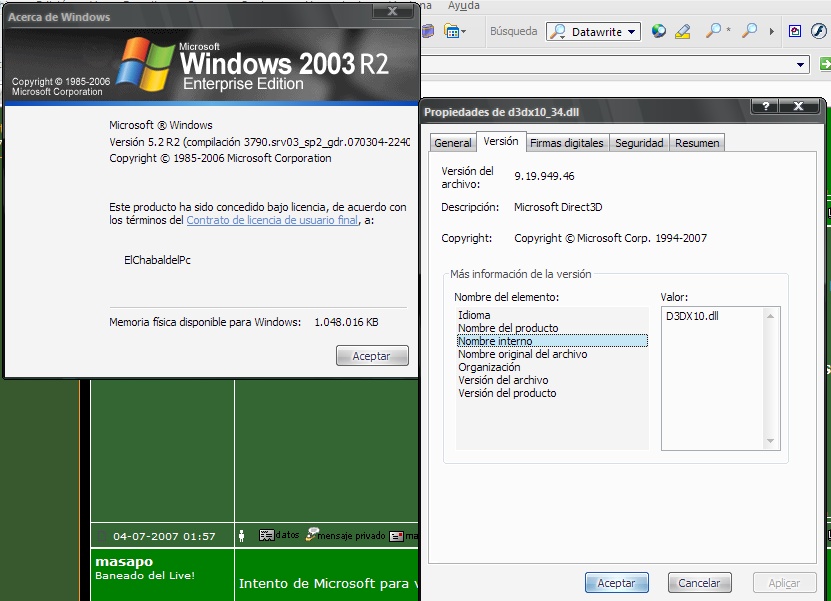Click the plain magnifier icon beside the toolbar overflow arrow

[749, 31]
